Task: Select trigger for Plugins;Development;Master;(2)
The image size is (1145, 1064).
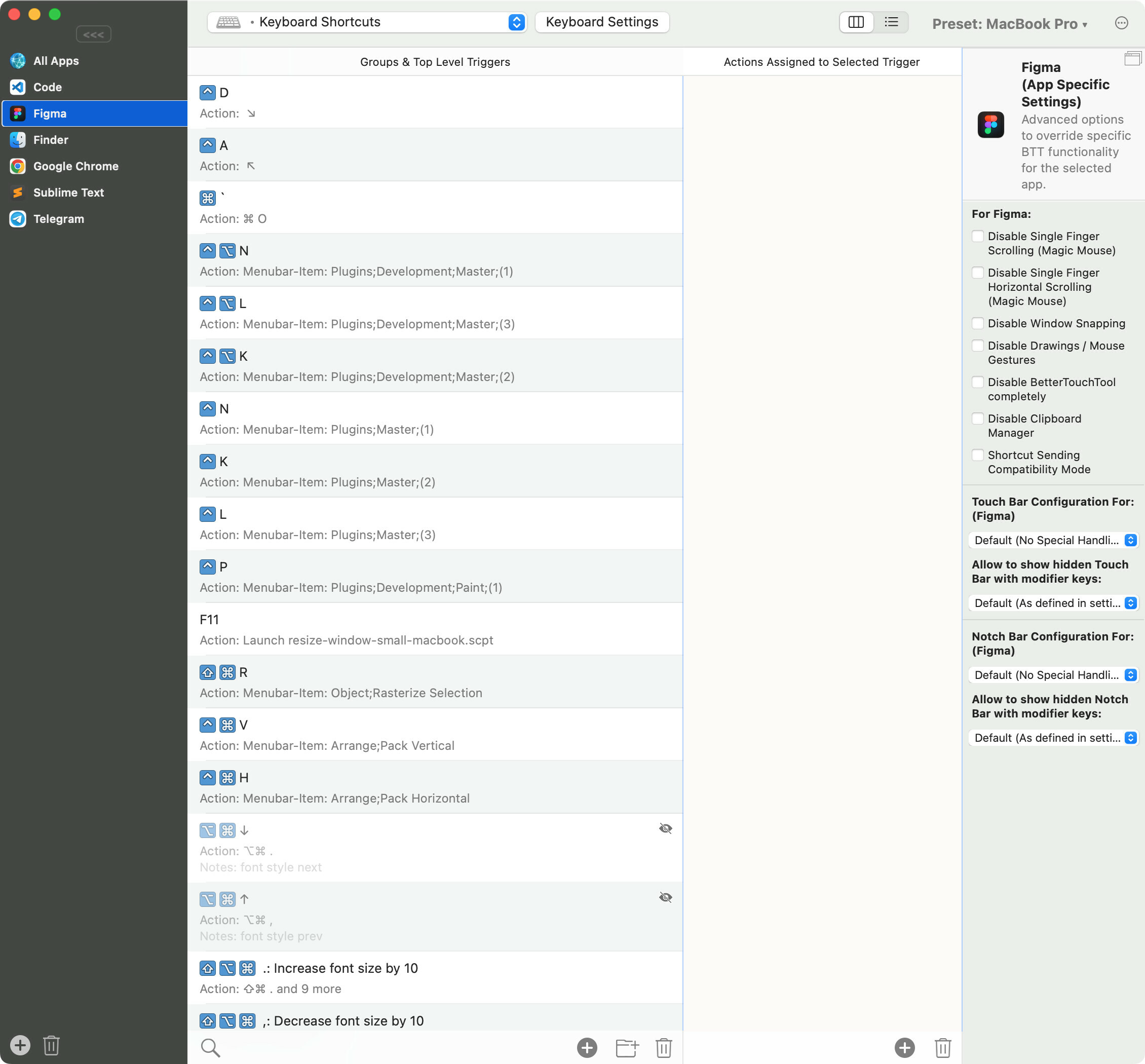Action: coord(435,366)
